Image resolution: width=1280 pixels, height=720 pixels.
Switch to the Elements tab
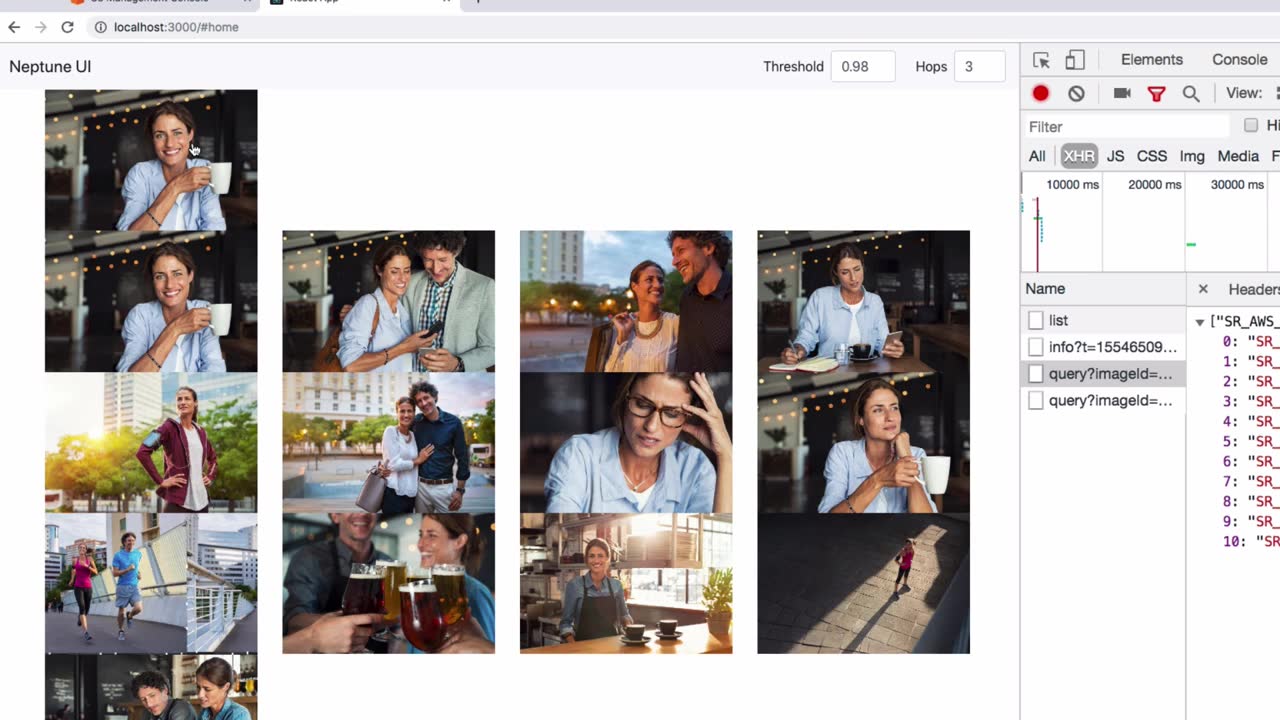(x=1151, y=60)
